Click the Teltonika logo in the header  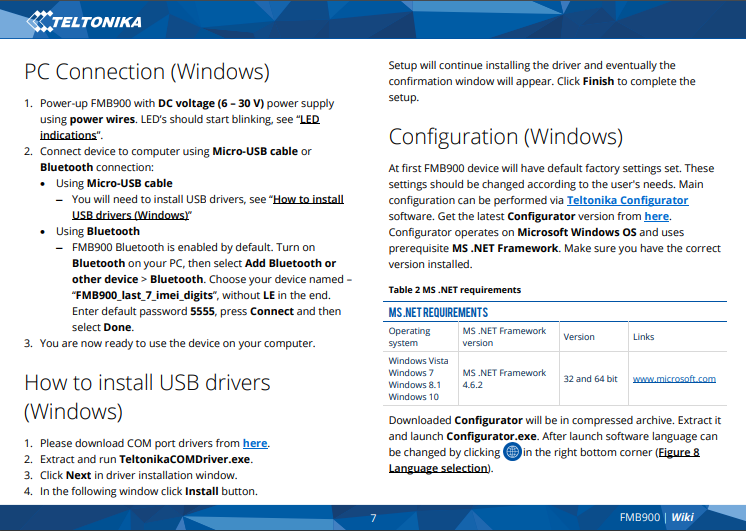coord(85,19)
